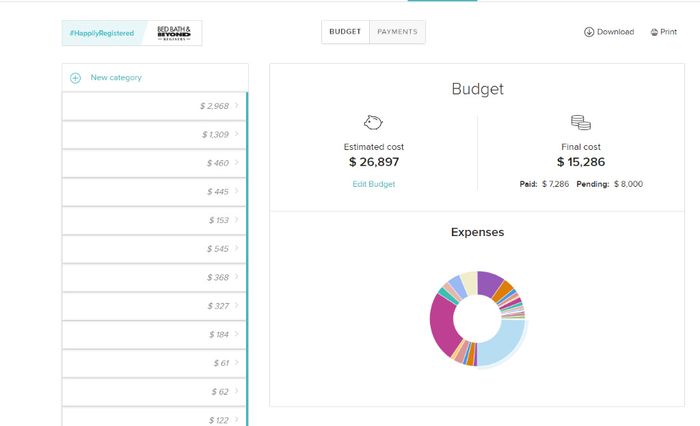Click the $ 62 category amount

tap(220, 392)
